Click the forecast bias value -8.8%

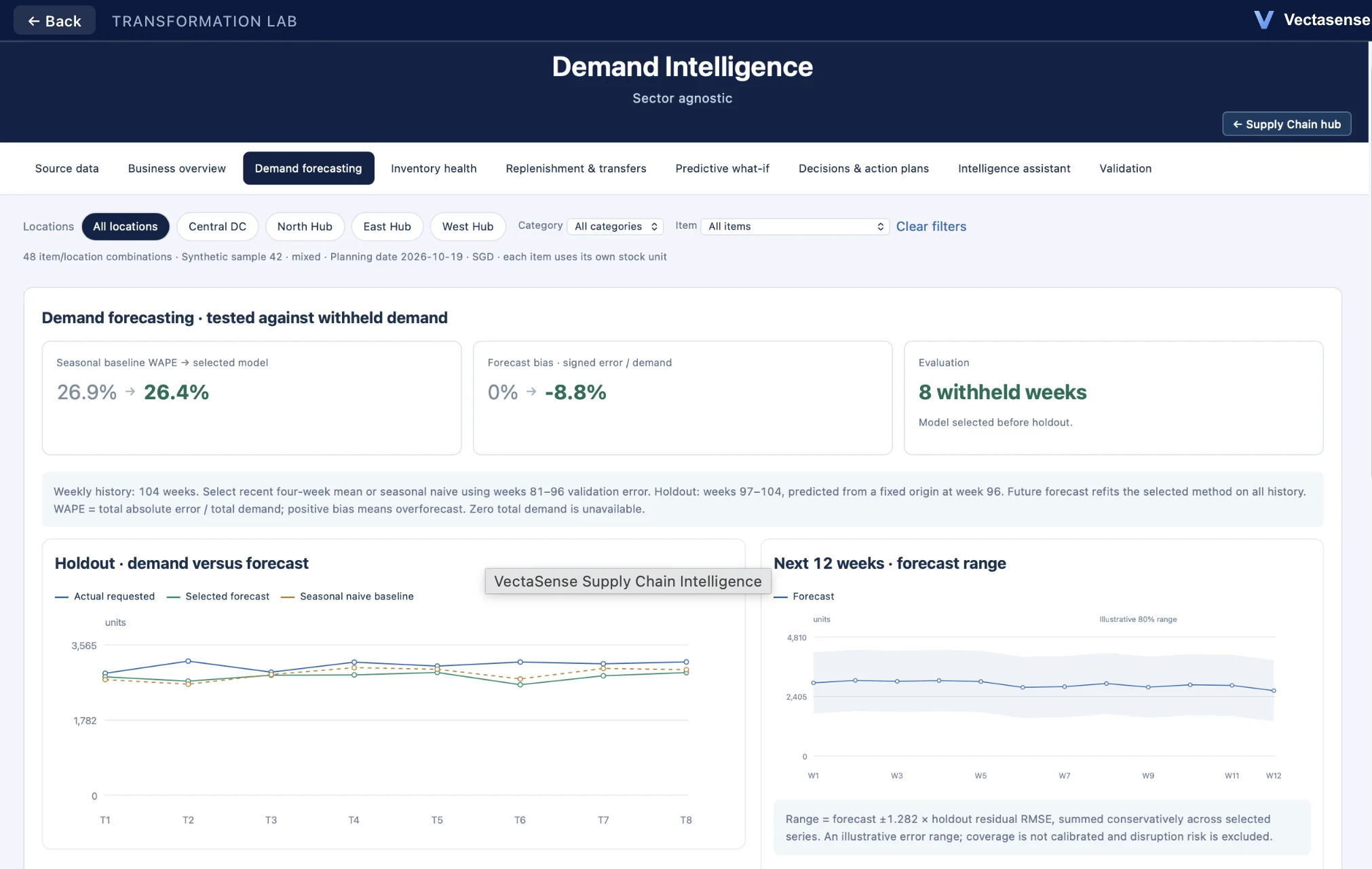[575, 392]
